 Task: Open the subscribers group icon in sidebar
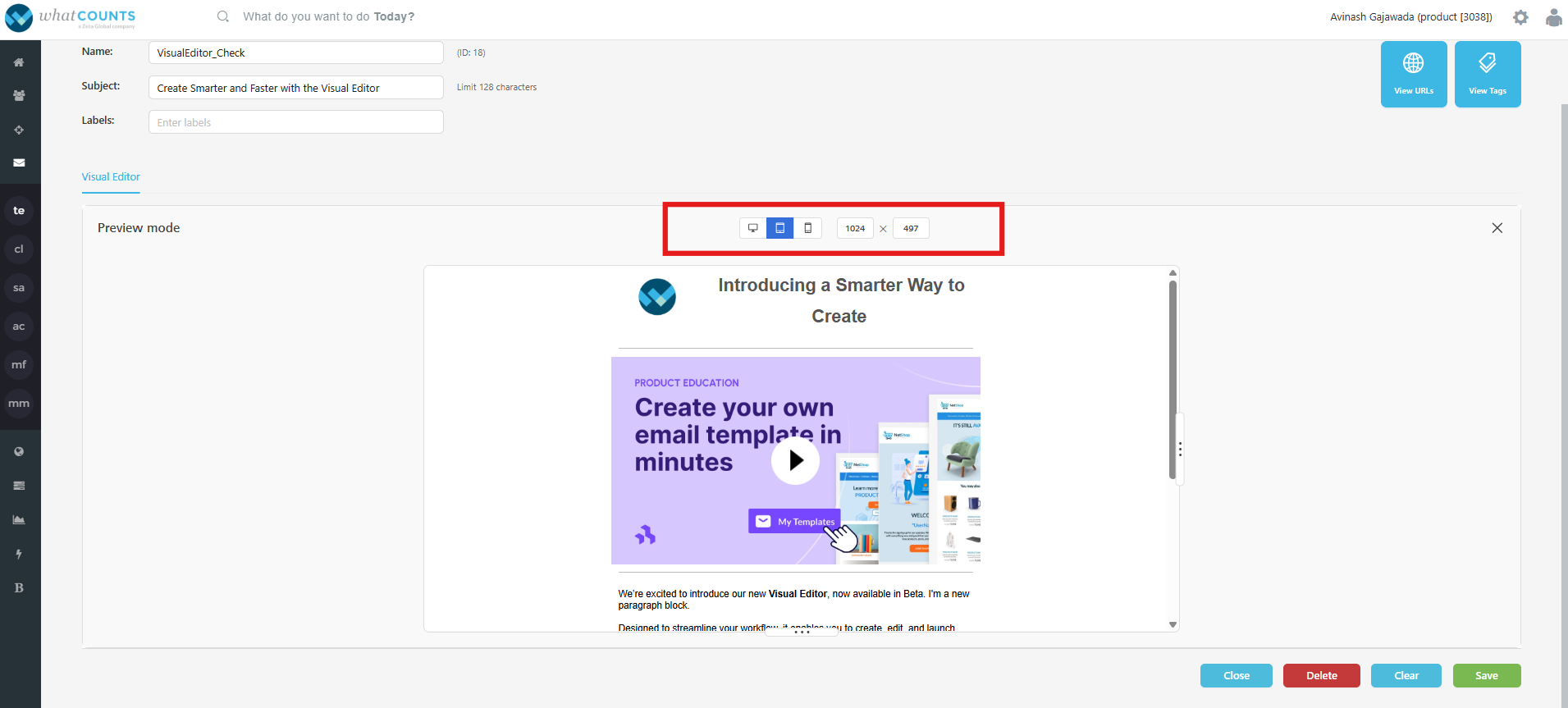click(x=19, y=95)
